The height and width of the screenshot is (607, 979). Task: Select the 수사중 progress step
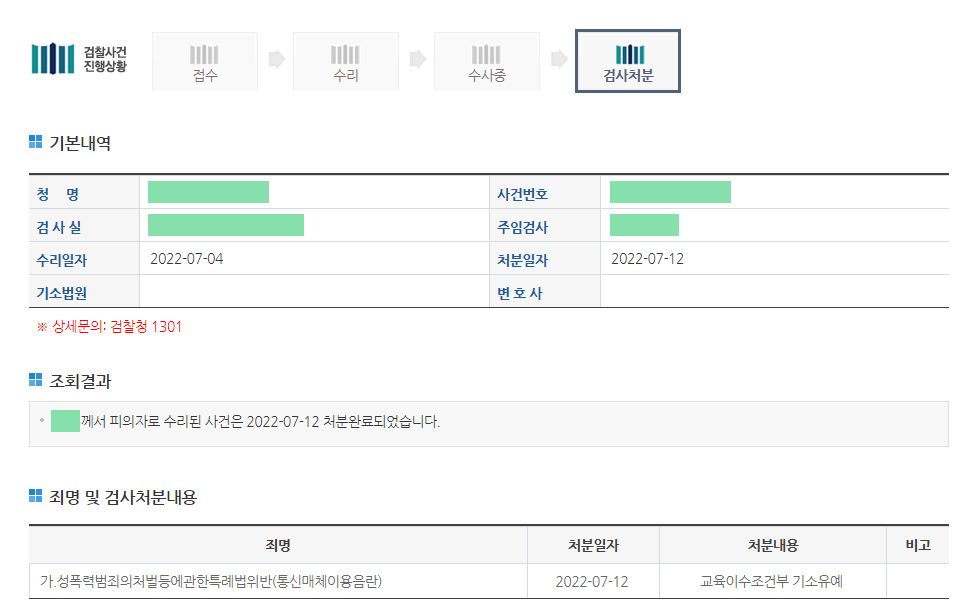[x=487, y=62]
